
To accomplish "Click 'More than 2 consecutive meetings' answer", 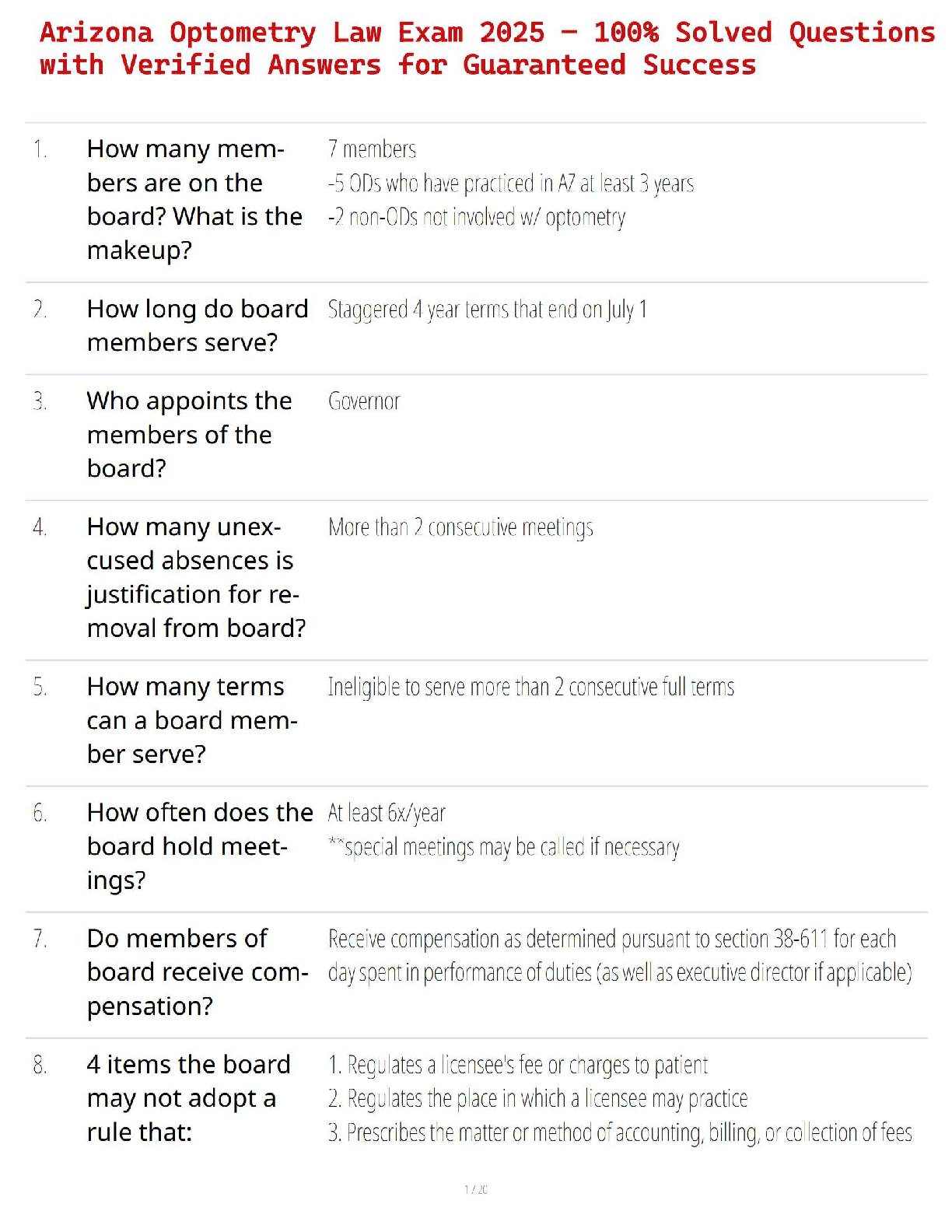I will pyautogui.click(x=460, y=527).
